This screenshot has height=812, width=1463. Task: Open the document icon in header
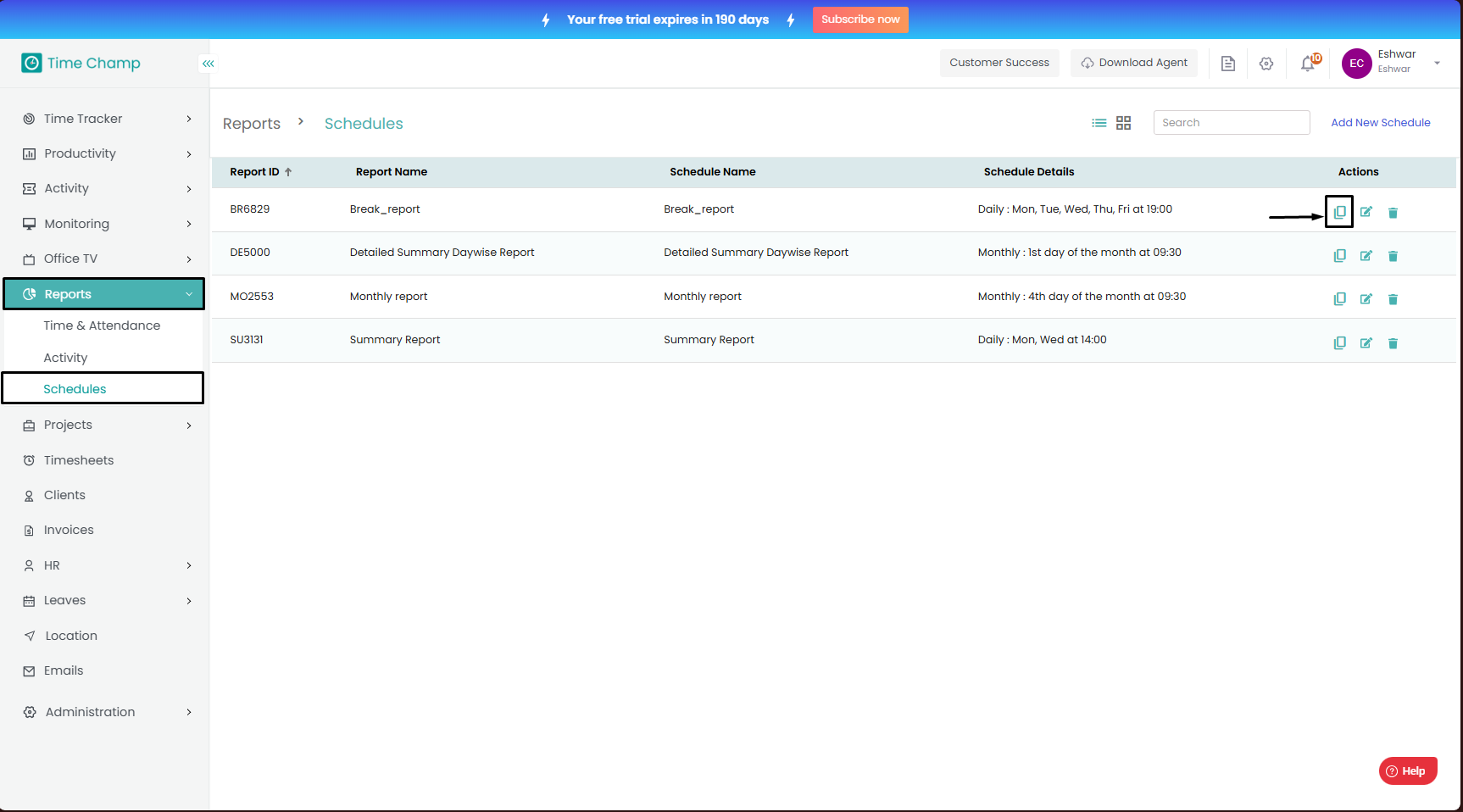pyautogui.click(x=1228, y=64)
